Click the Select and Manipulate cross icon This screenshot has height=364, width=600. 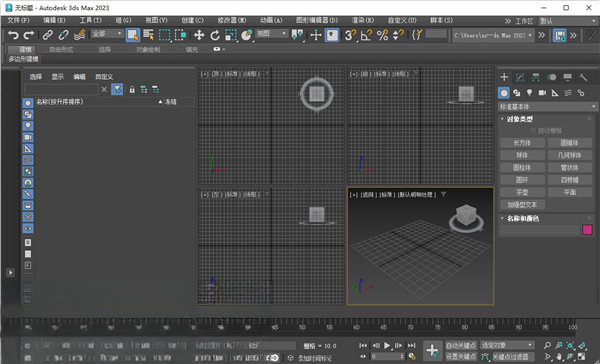316,35
